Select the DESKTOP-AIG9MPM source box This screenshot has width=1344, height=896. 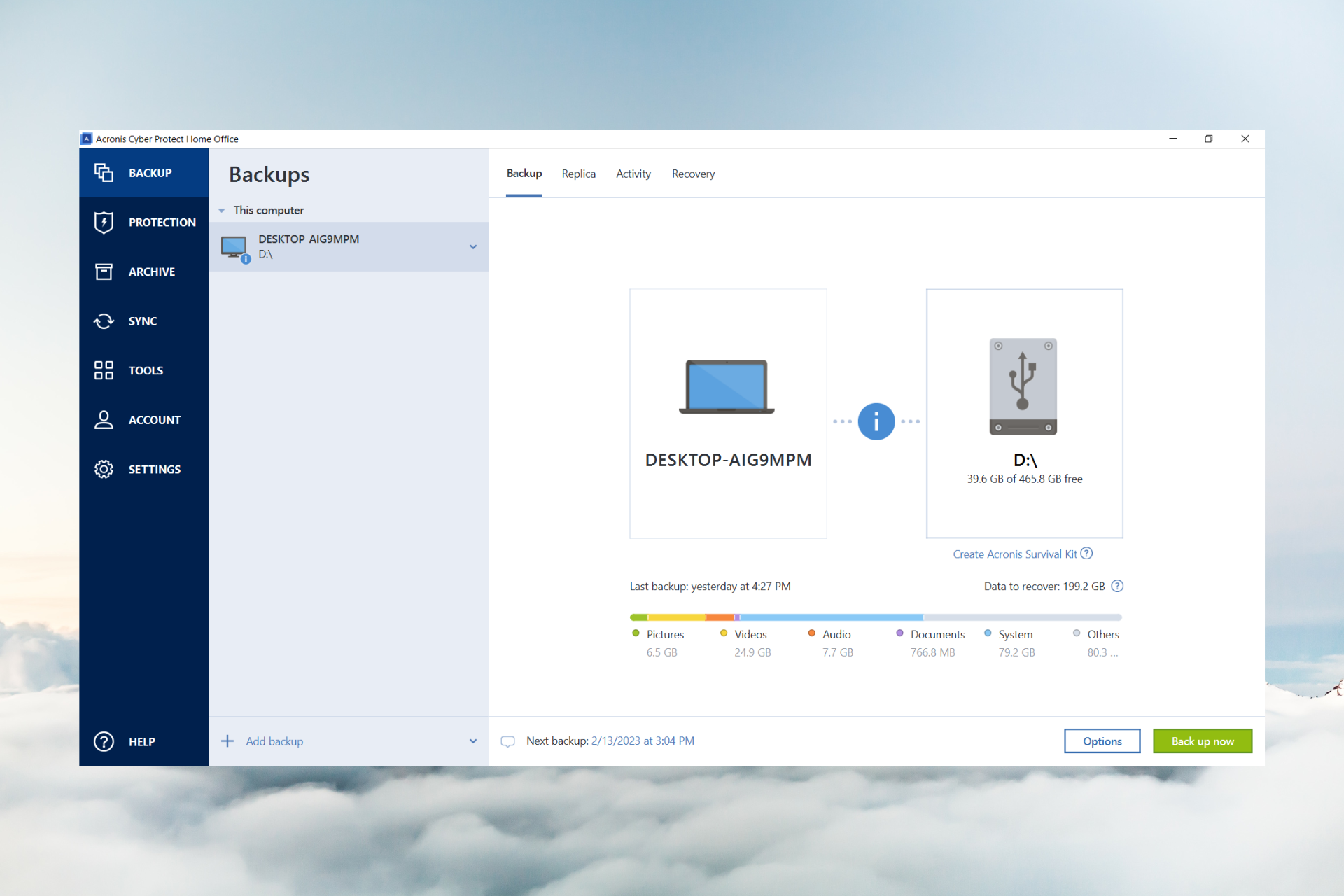728,414
